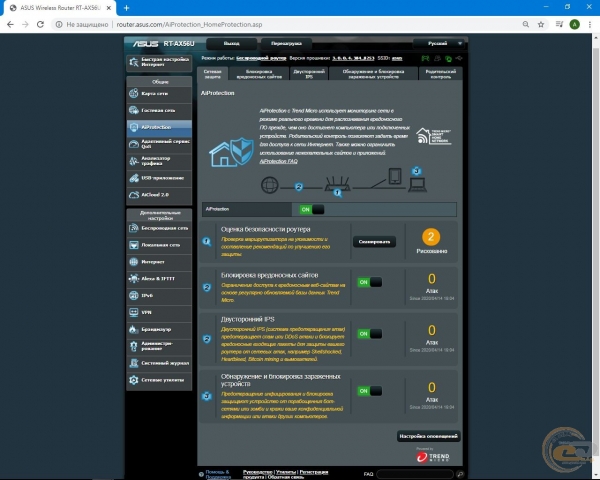
Task: Toggle main AiProtection ON switch
Action: coord(312,209)
